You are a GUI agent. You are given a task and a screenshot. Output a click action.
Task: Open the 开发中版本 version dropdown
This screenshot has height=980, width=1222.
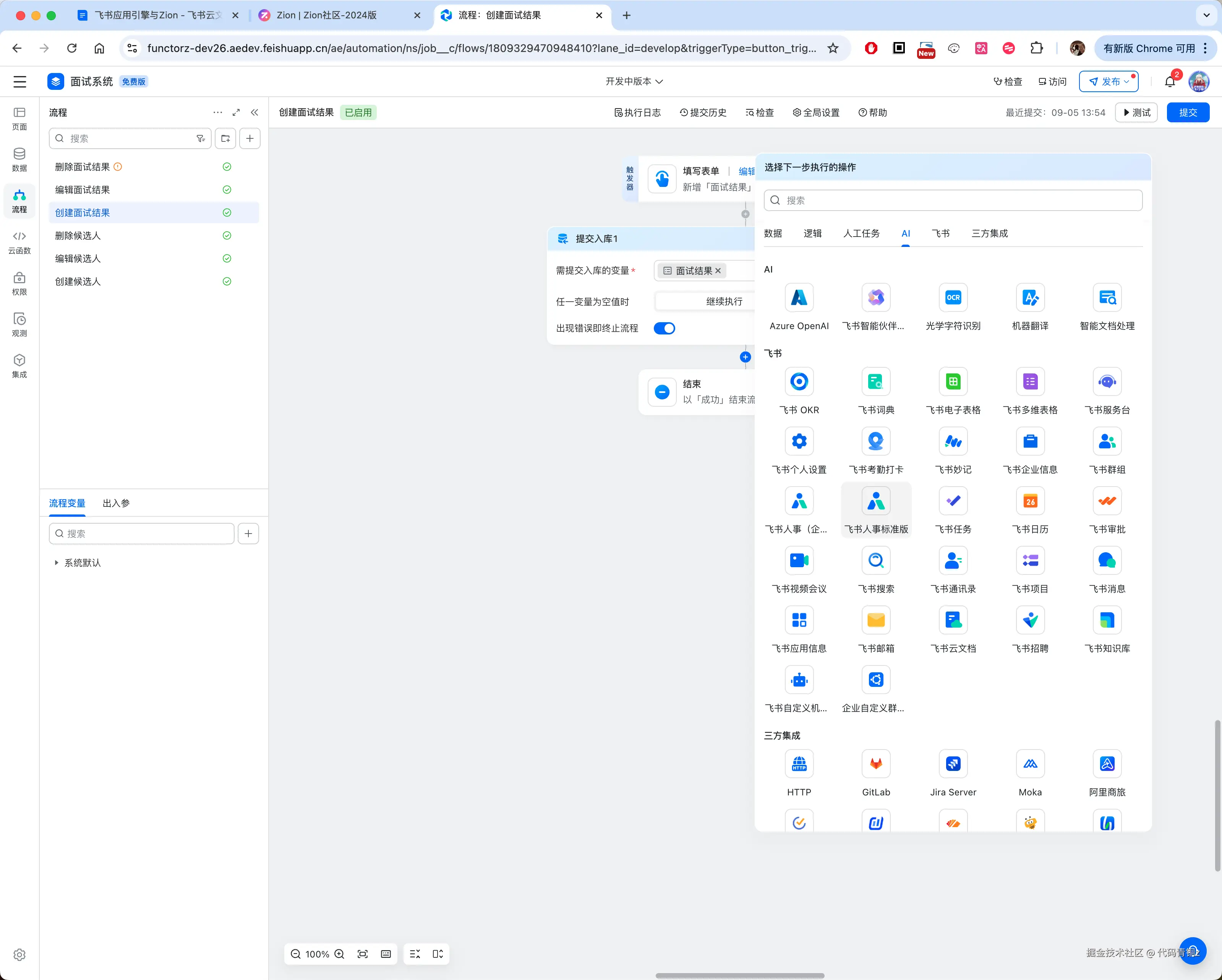[x=634, y=82]
